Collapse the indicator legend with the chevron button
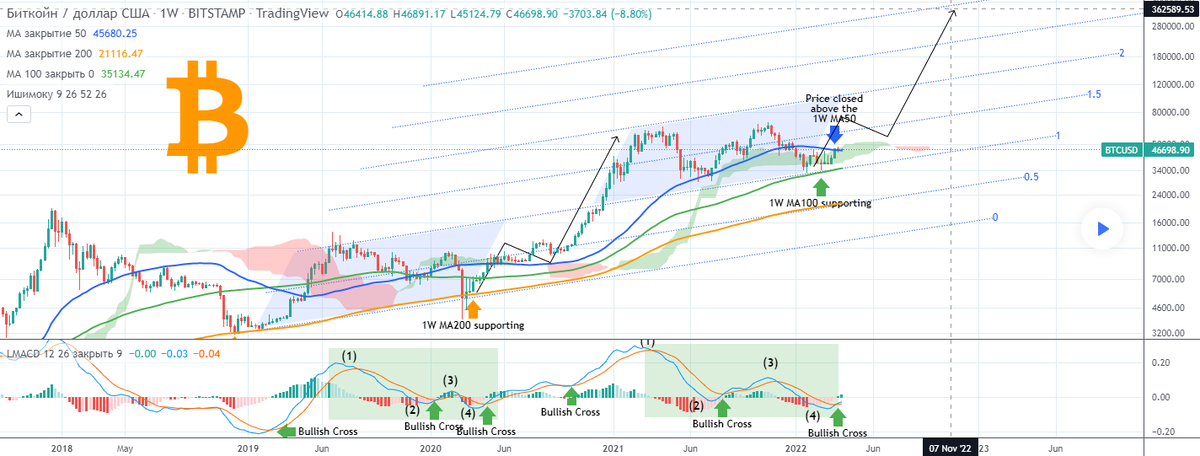The height and width of the screenshot is (456, 1200). pos(17,116)
